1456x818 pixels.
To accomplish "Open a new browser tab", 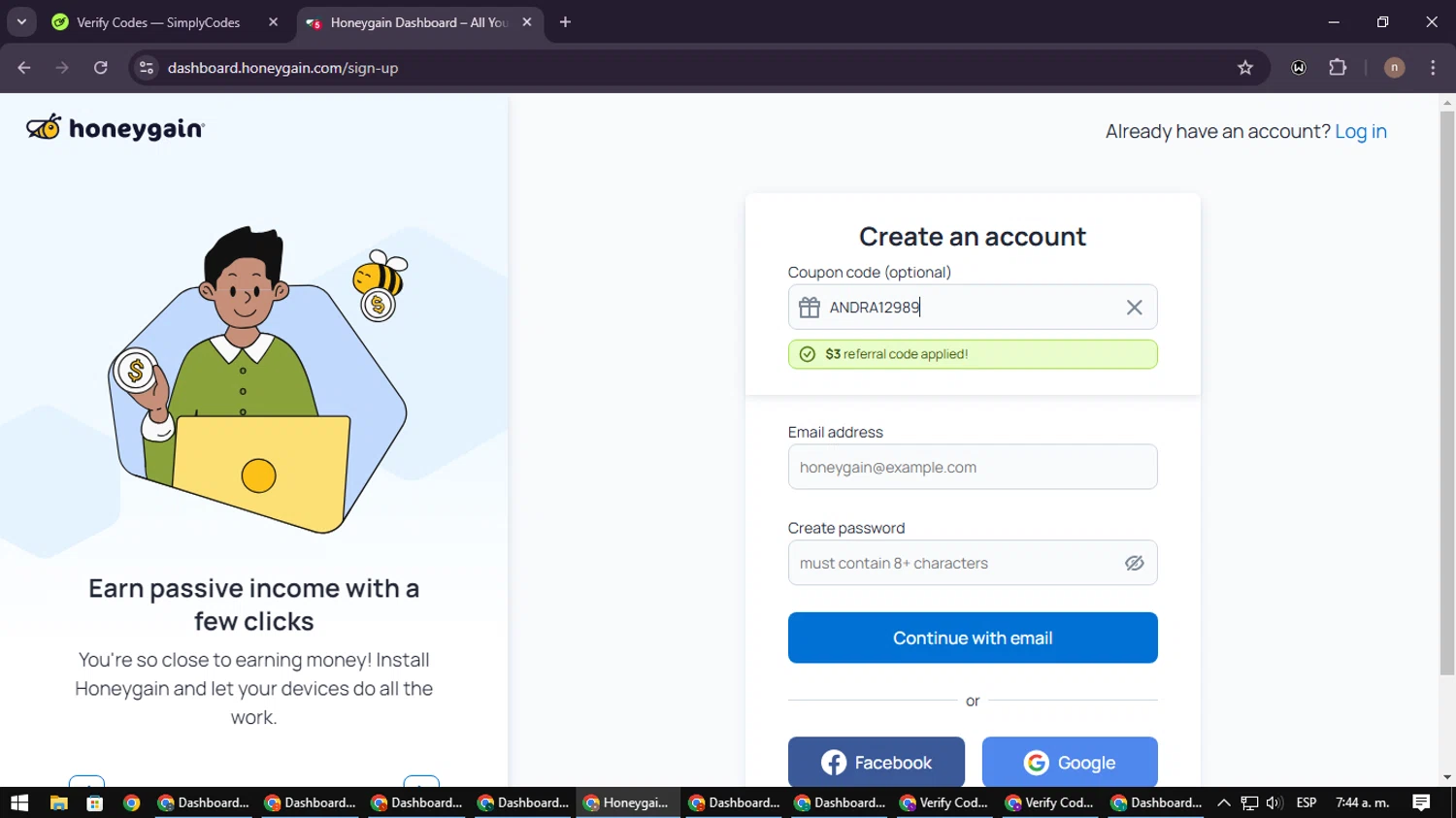I will tap(565, 22).
